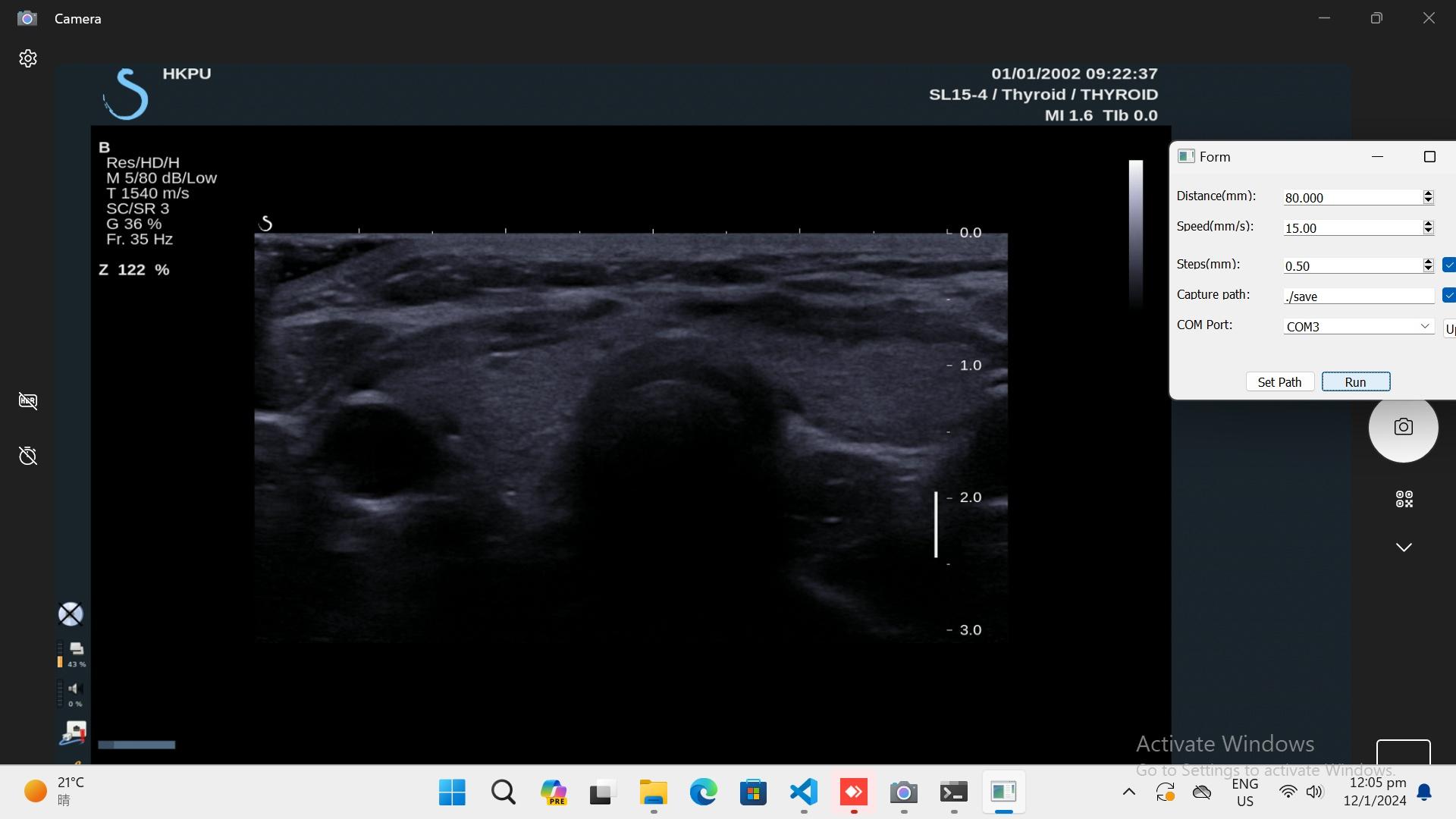The image size is (1456, 819).
Task: Click the Steps(mm) field showing 0.50
Action: (1352, 265)
